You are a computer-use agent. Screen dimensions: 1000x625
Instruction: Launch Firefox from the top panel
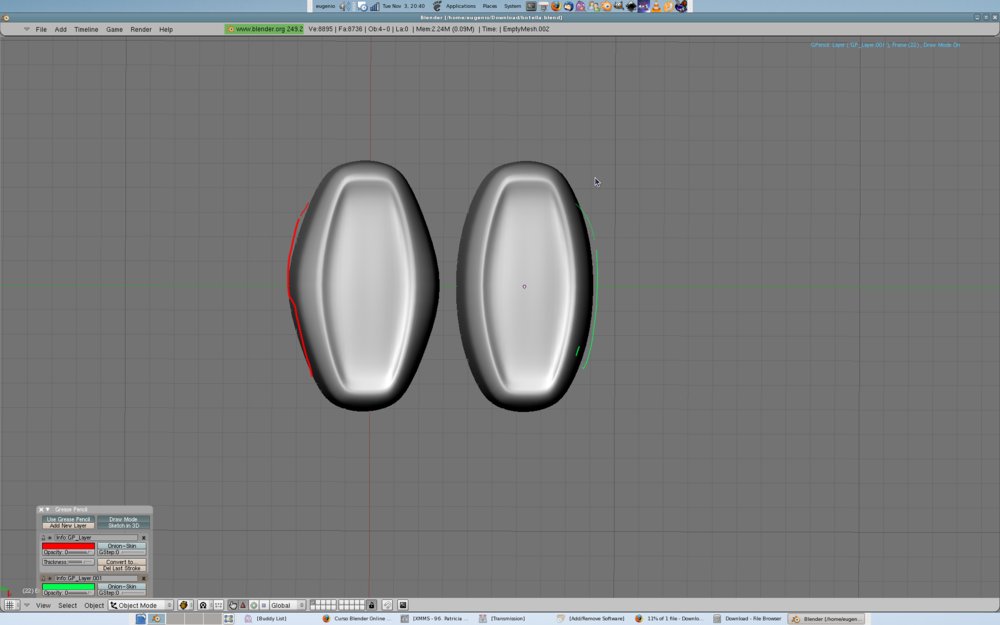pyautogui.click(x=556, y=6)
